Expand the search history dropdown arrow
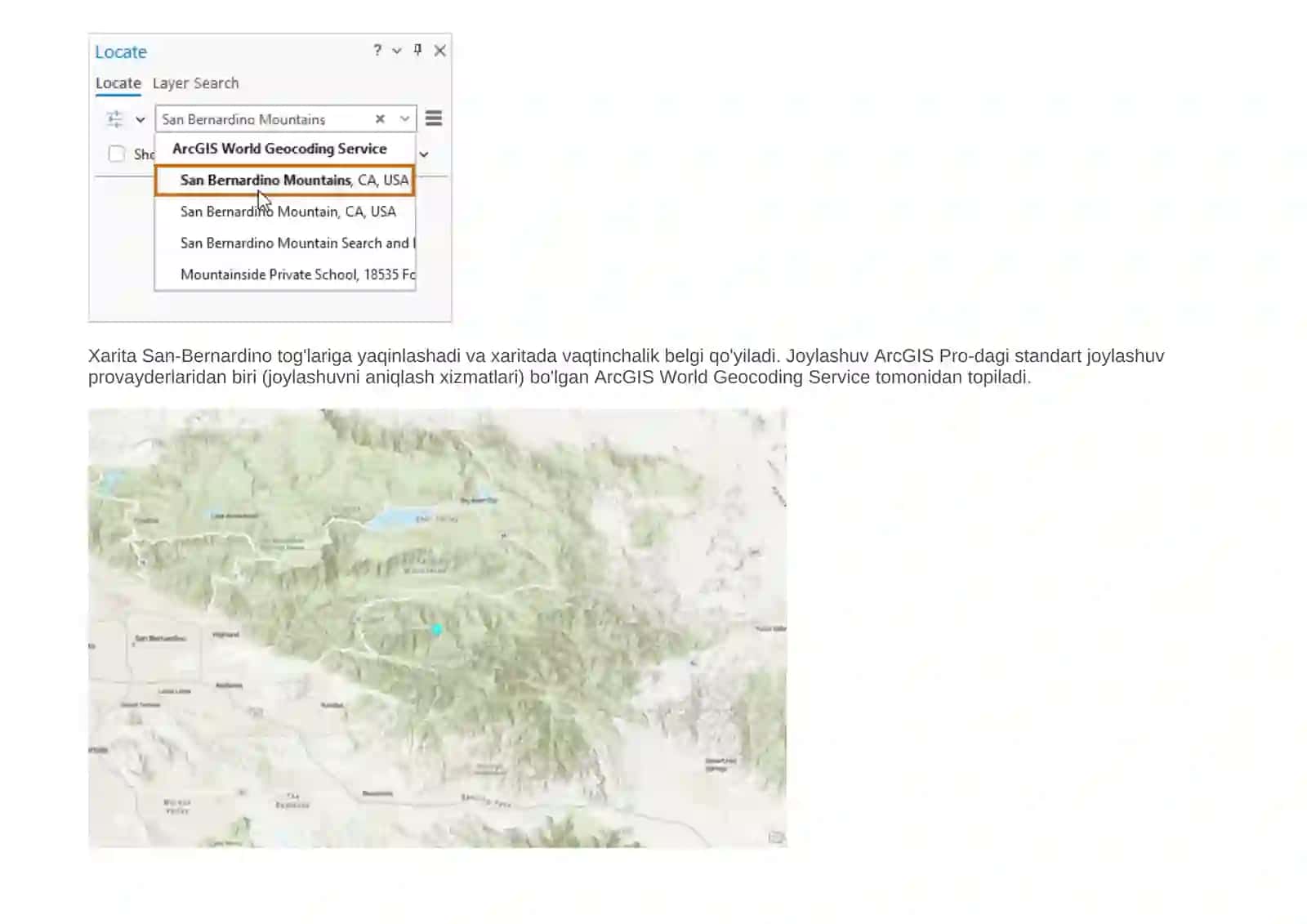Viewport: 1307px width, 924px height. click(404, 119)
